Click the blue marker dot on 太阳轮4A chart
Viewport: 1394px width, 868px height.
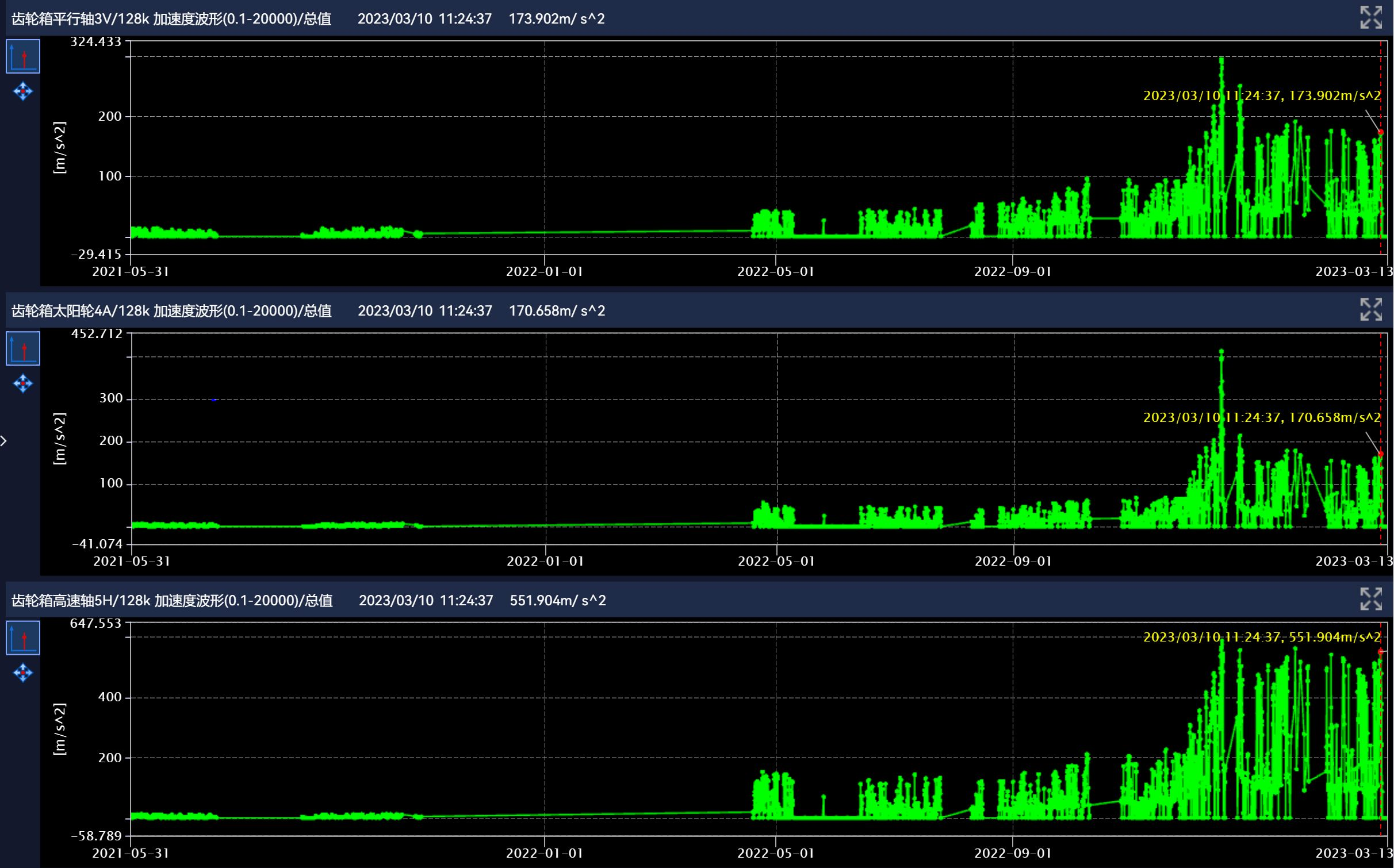pyautogui.click(x=214, y=400)
